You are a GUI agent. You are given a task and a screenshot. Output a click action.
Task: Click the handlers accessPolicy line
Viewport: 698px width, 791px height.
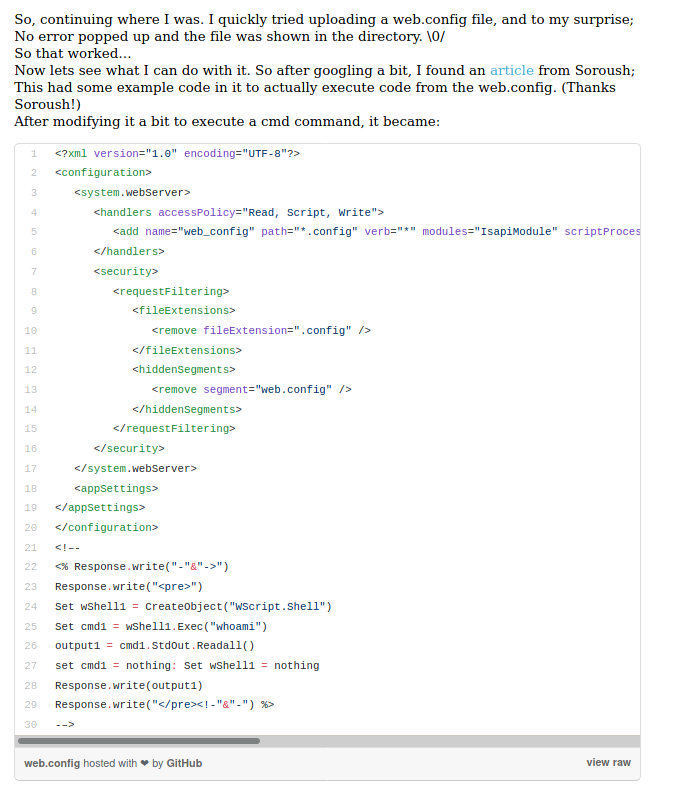click(239, 212)
